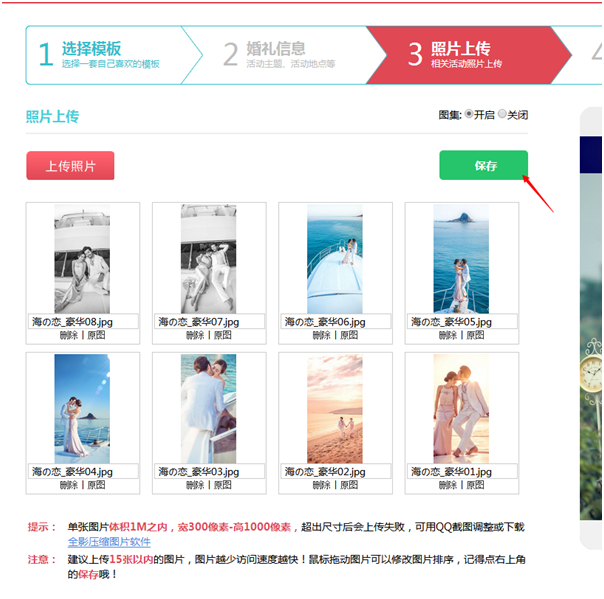The image size is (604, 599).
Task: Click the 海の恋_豪华08.jpg photo thumbnail
Action: click(x=82, y=258)
